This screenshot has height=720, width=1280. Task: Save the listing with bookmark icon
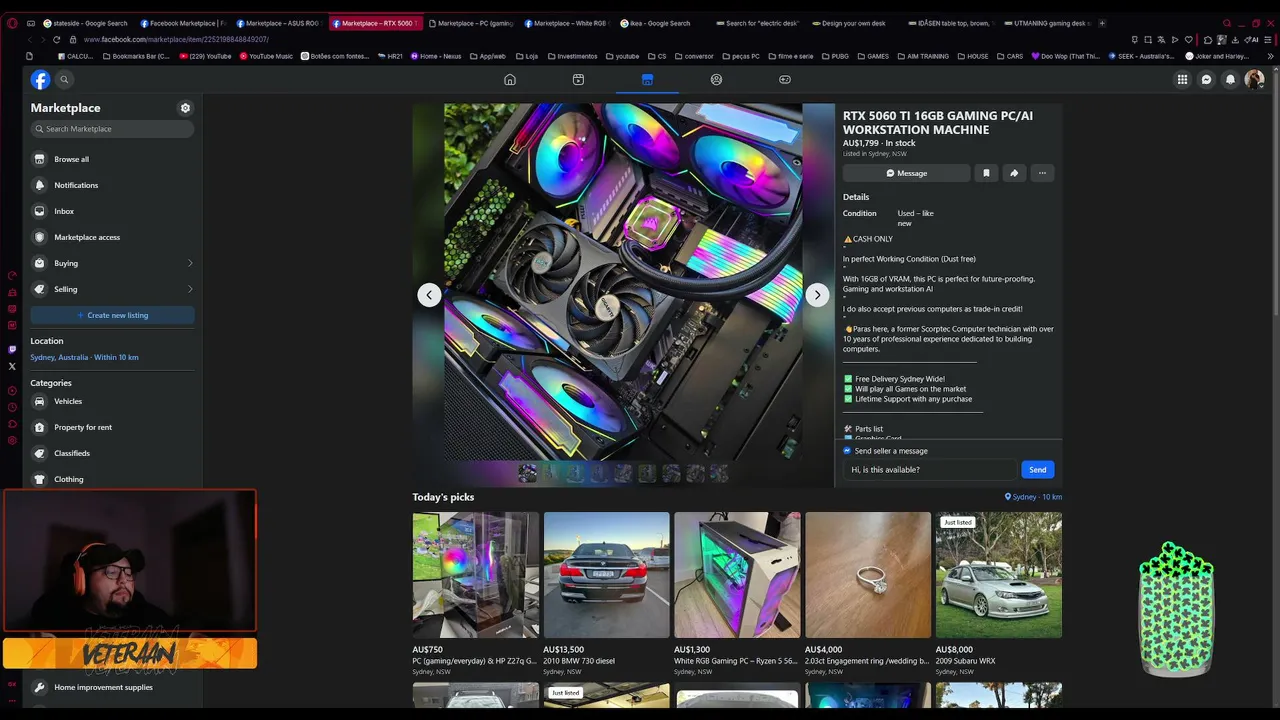pos(986,173)
